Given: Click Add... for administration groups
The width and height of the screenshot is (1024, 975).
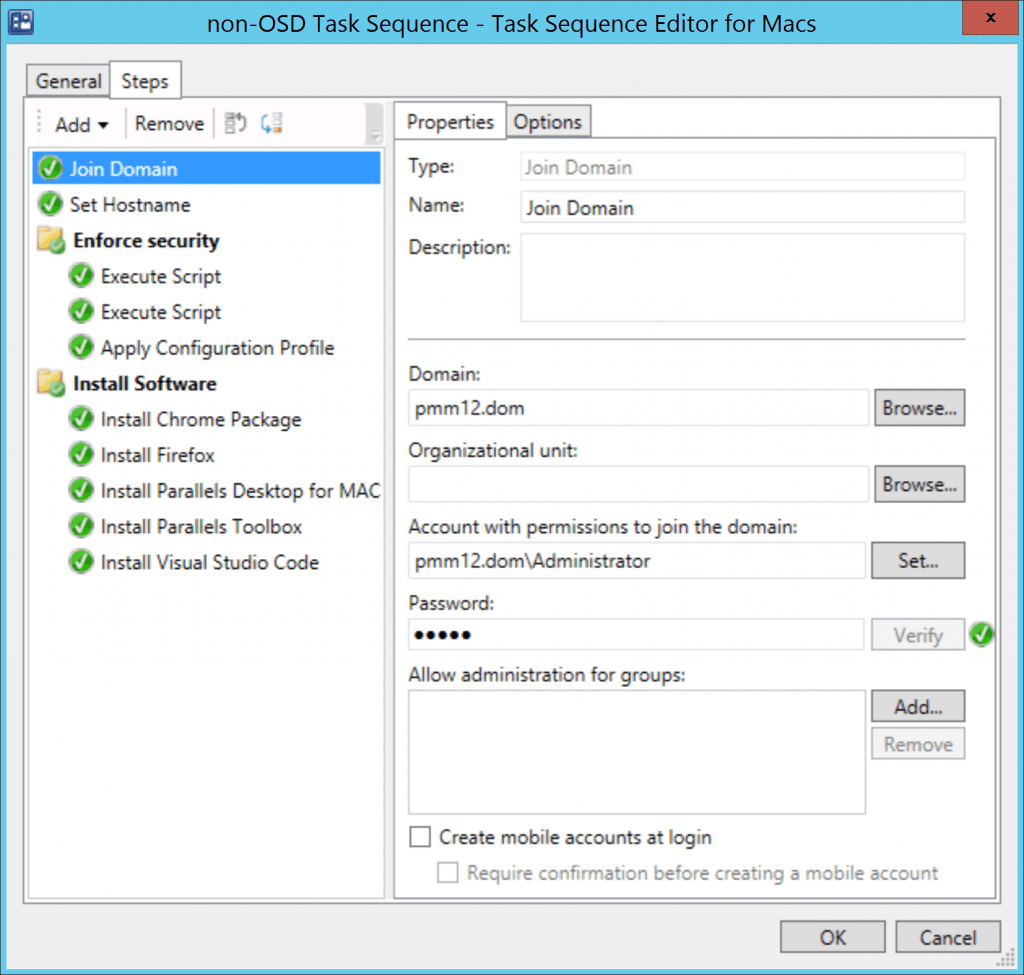Looking at the screenshot, I should tap(918, 706).
